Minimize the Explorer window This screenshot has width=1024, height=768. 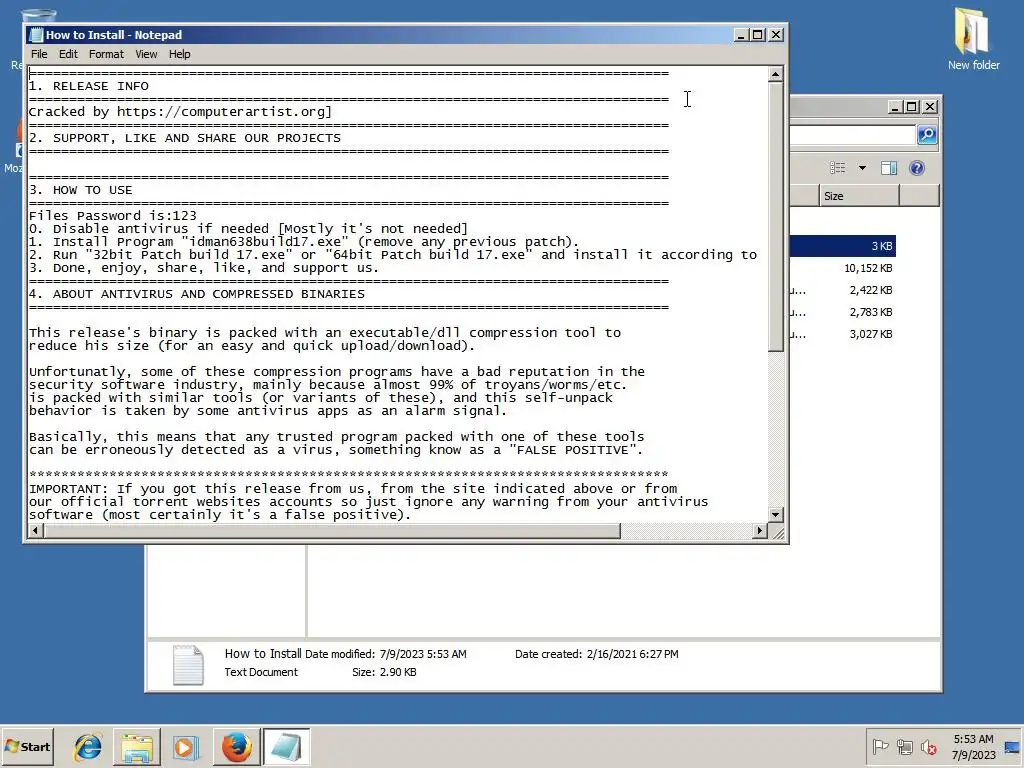click(895, 107)
